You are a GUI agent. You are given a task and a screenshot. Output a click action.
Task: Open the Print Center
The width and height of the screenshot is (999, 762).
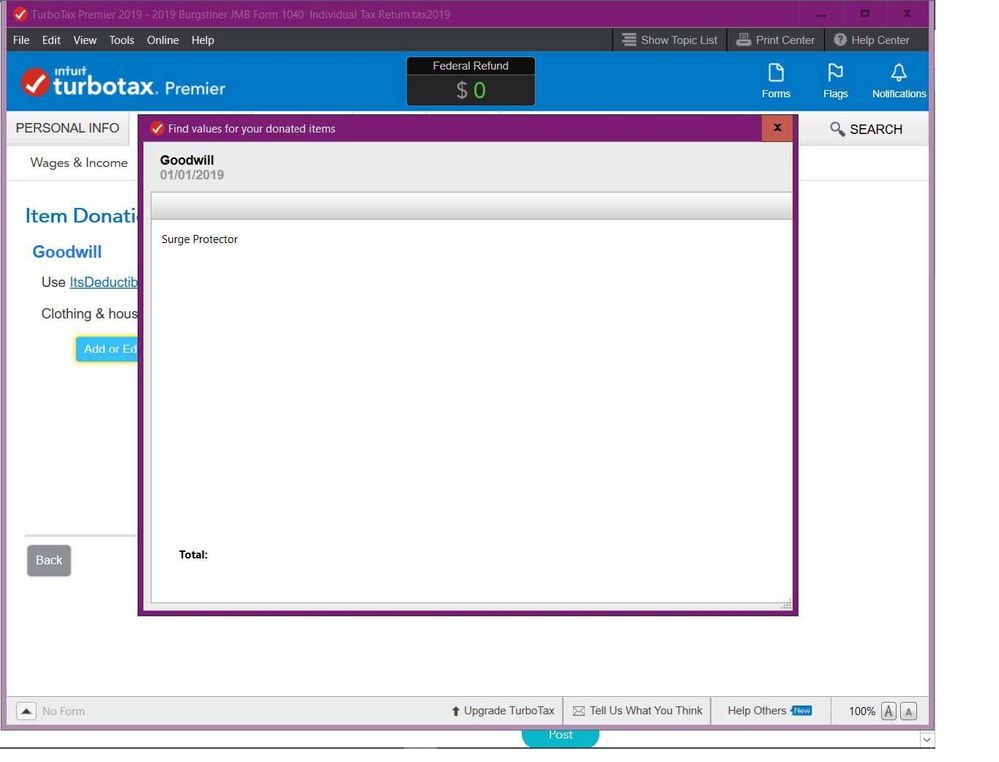[x=775, y=40]
